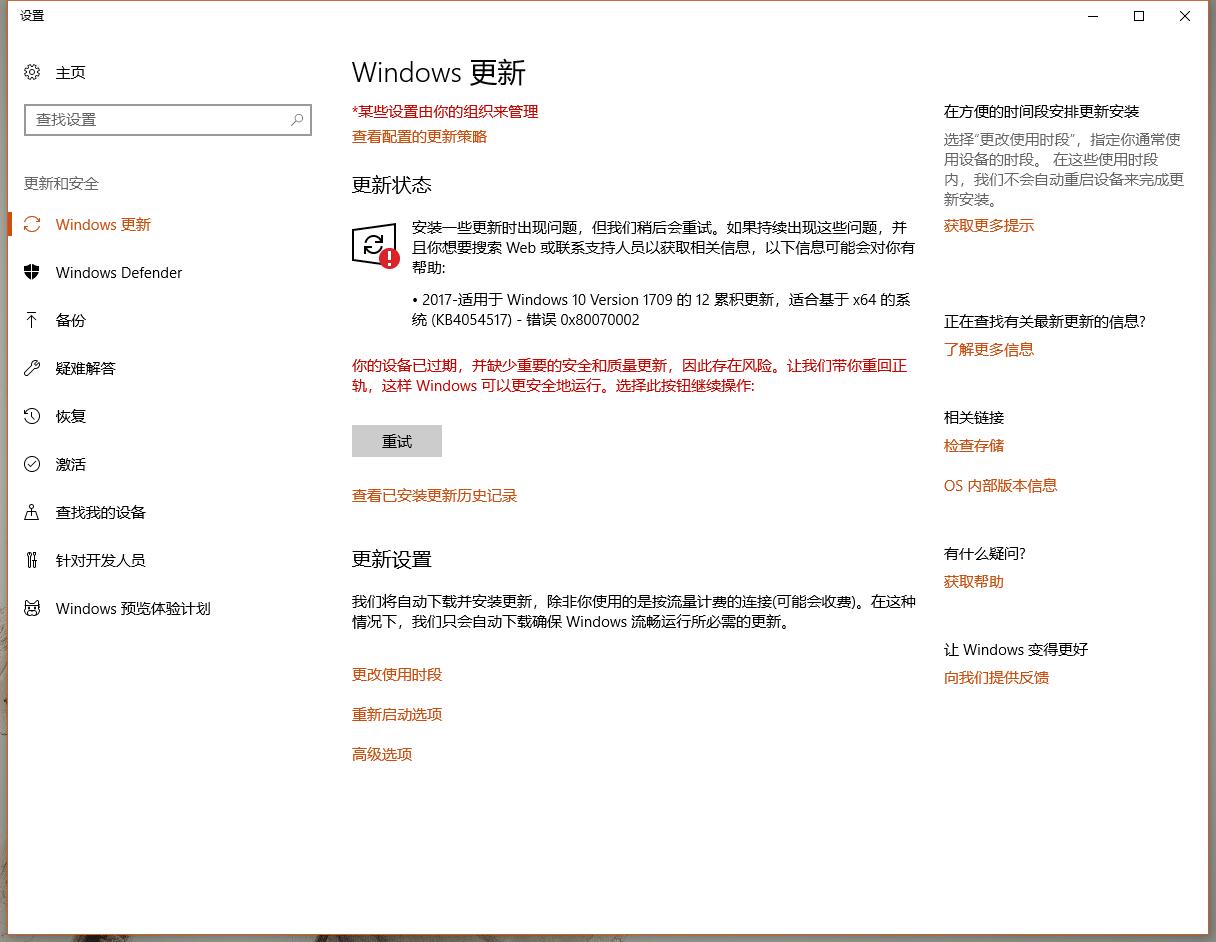Click the 查找我的设备 person icon

pos(32,512)
